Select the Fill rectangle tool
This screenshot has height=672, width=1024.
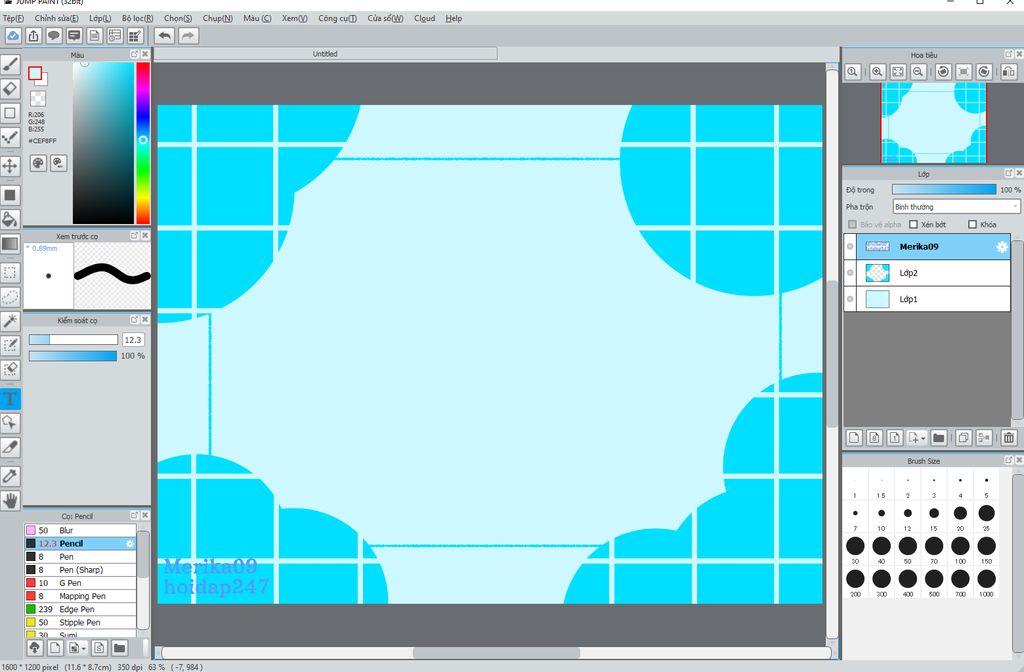tap(10, 195)
